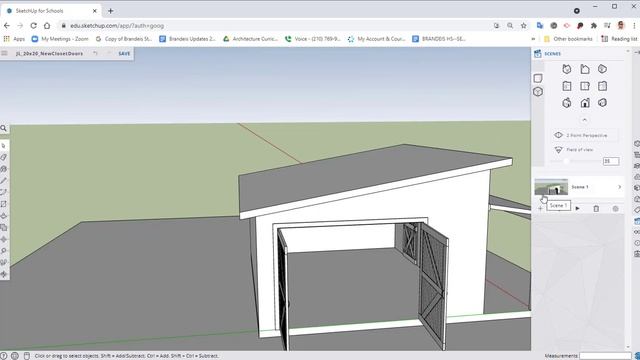This screenshot has height=360, width=640.
Task: Click the address bar URL
Action: [x=117, y=26]
